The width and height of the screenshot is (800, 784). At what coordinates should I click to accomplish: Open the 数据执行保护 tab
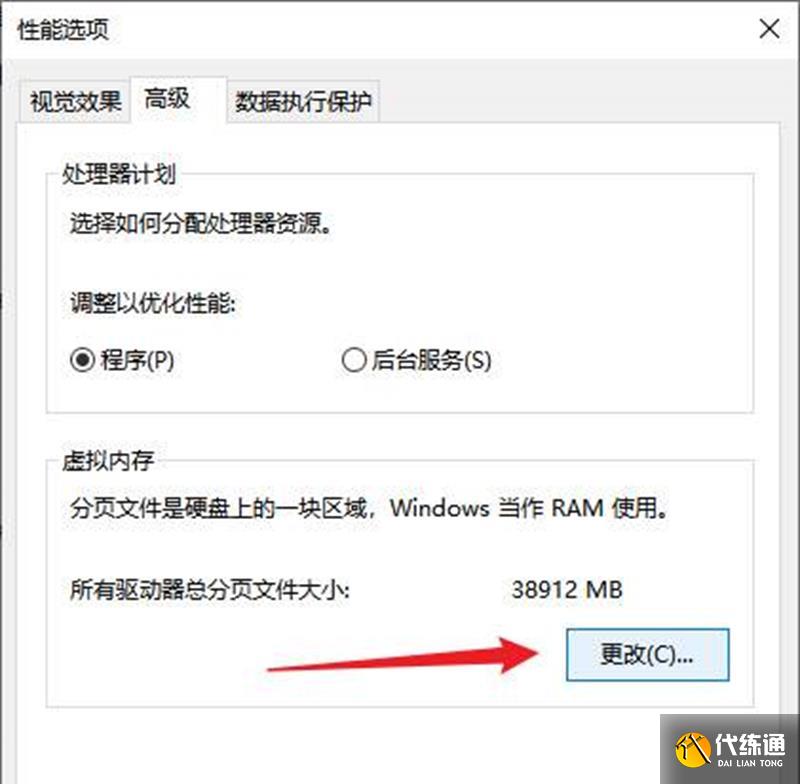pos(303,102)
